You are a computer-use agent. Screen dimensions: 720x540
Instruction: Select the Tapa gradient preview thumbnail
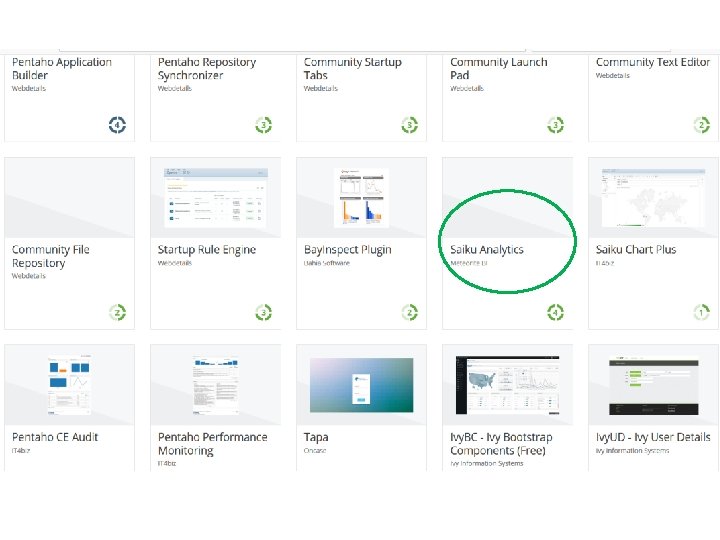361,385
